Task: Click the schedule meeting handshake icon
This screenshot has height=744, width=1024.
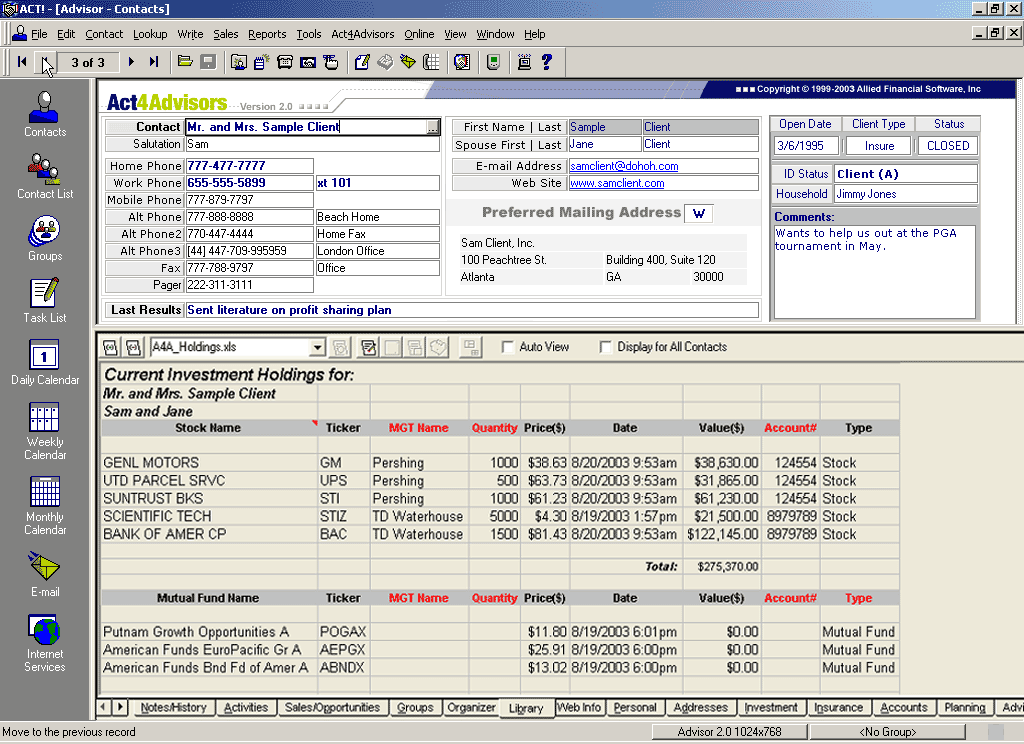Action: (308, 62)
